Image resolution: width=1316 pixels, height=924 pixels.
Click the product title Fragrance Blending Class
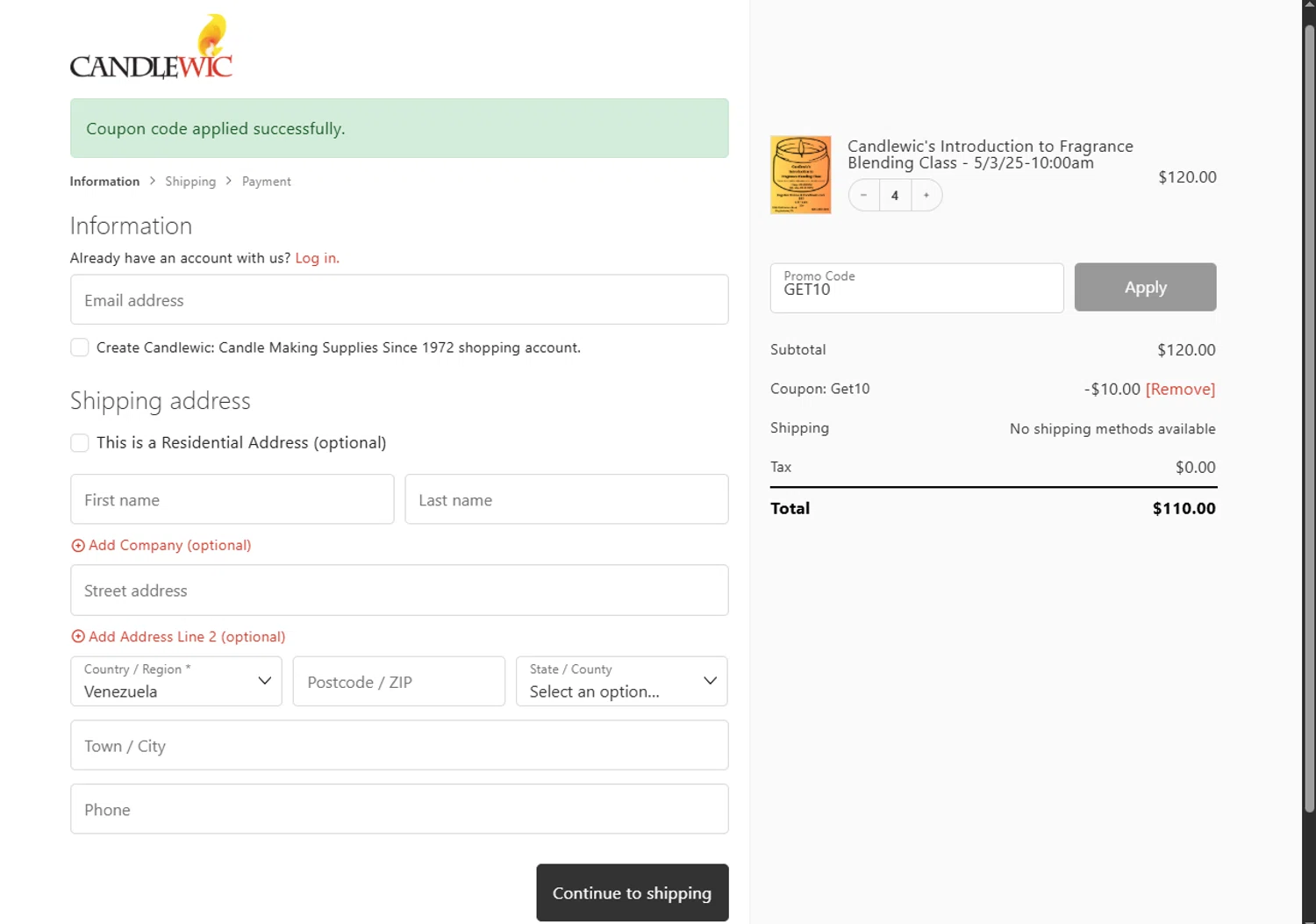click(x=991, y=154)
